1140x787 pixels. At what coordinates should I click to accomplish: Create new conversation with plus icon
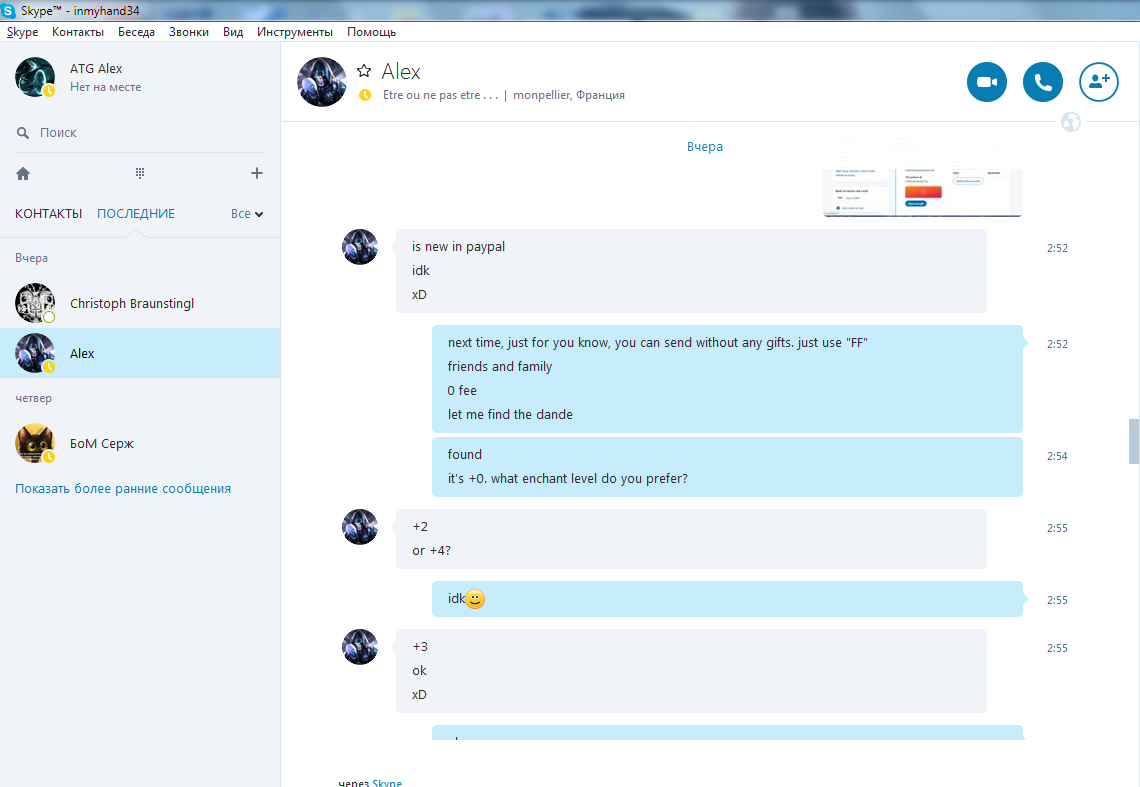[257, 173]
